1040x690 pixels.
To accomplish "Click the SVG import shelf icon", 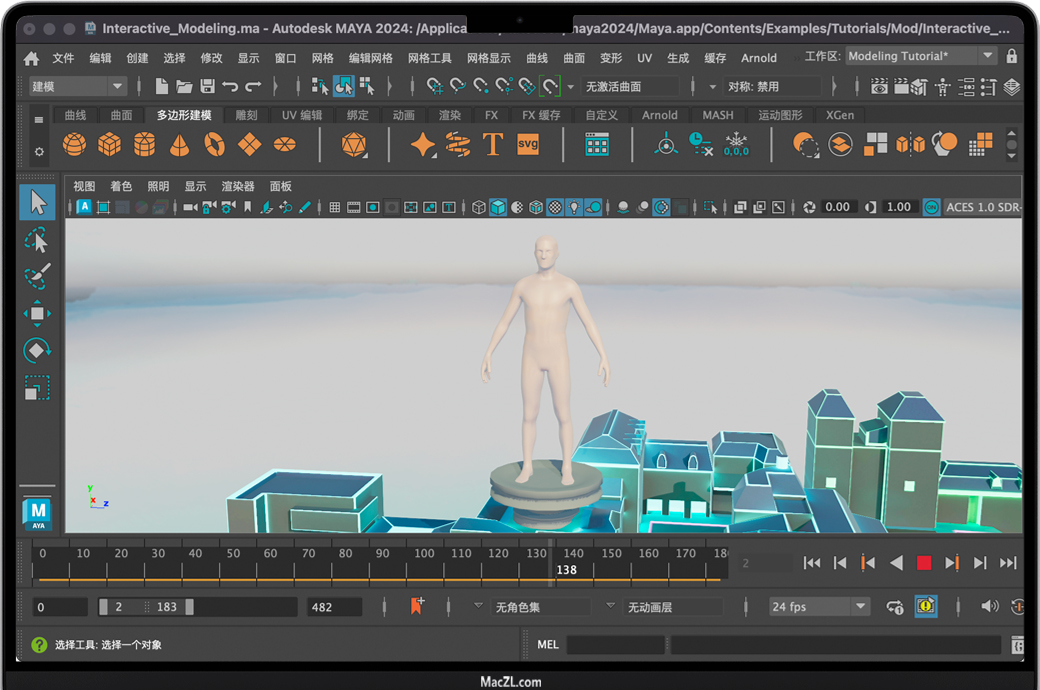I will click(x=528, y=145).
